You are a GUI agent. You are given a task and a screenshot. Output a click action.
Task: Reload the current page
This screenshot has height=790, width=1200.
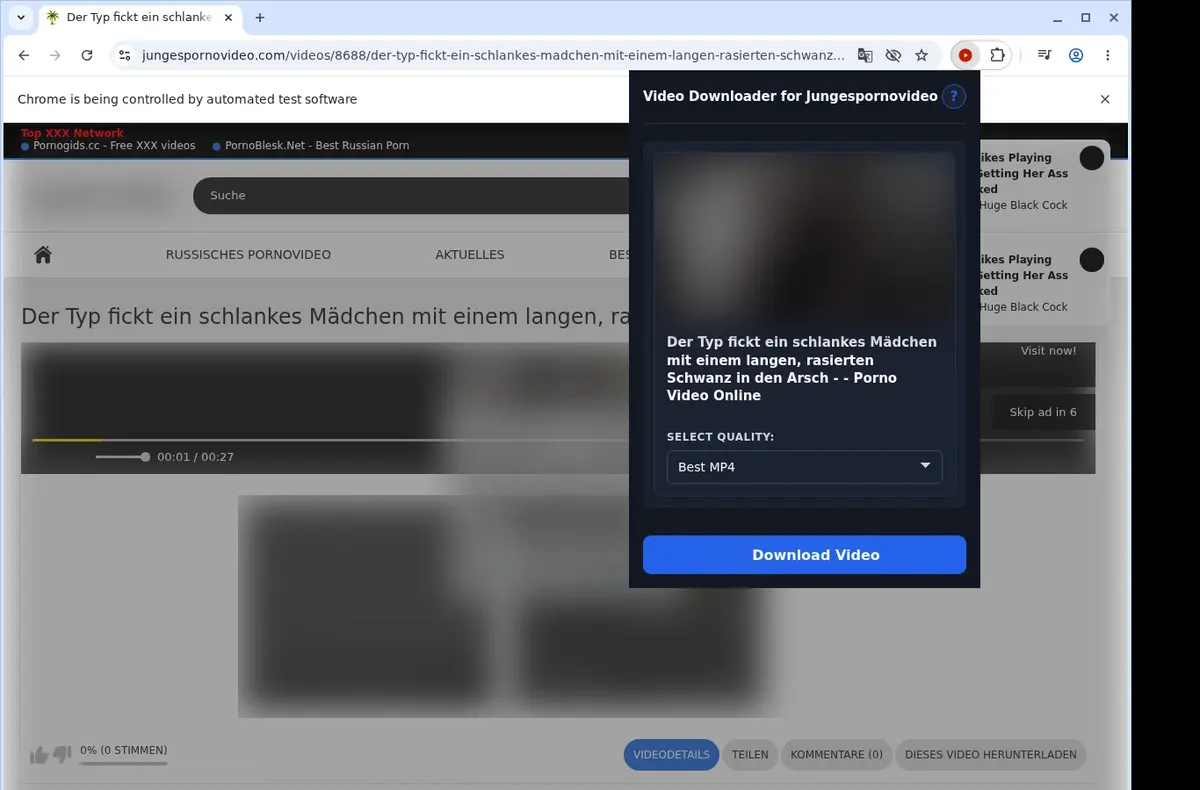[87, 56]
